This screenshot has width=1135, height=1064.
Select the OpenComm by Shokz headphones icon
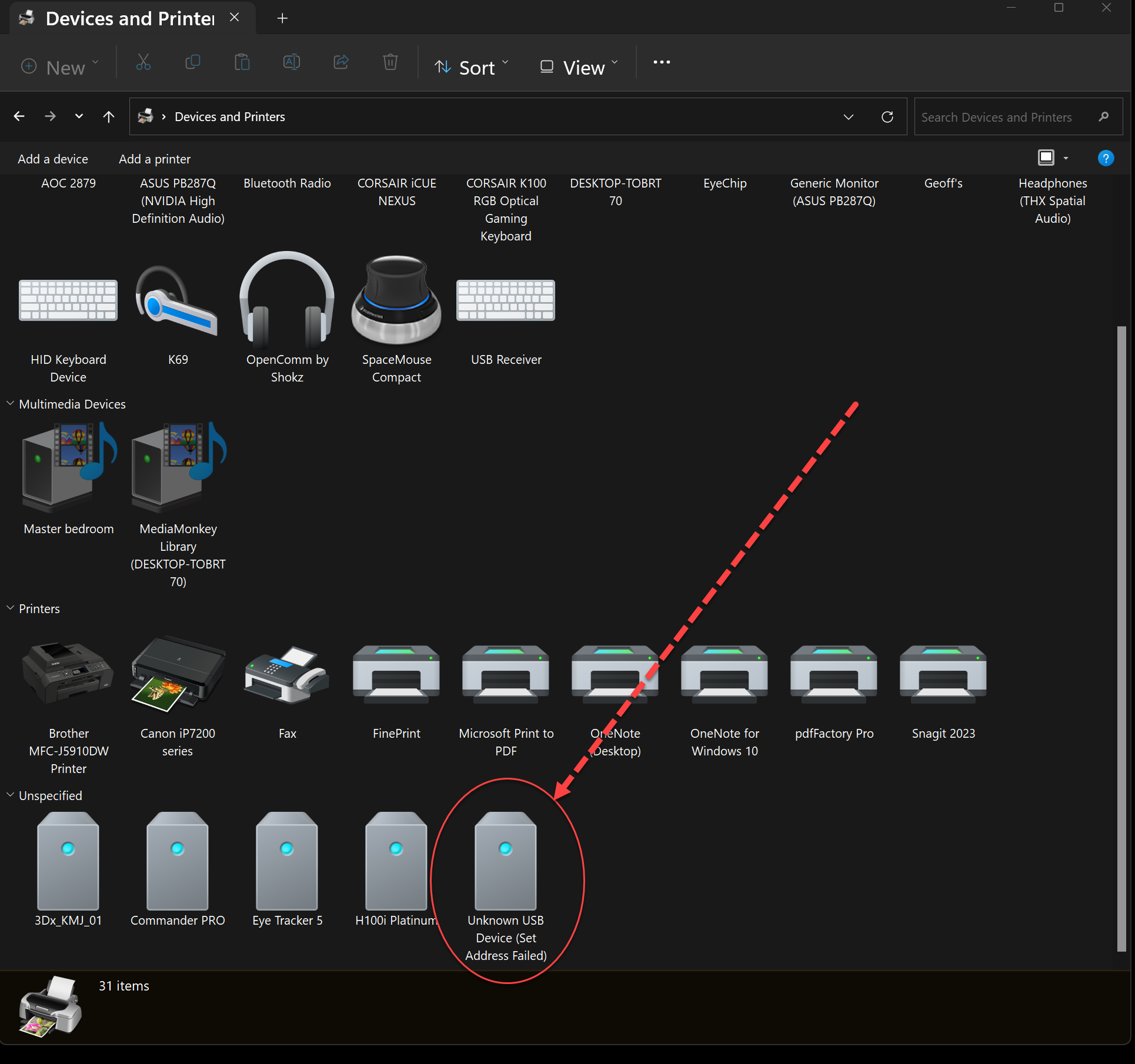287,300
